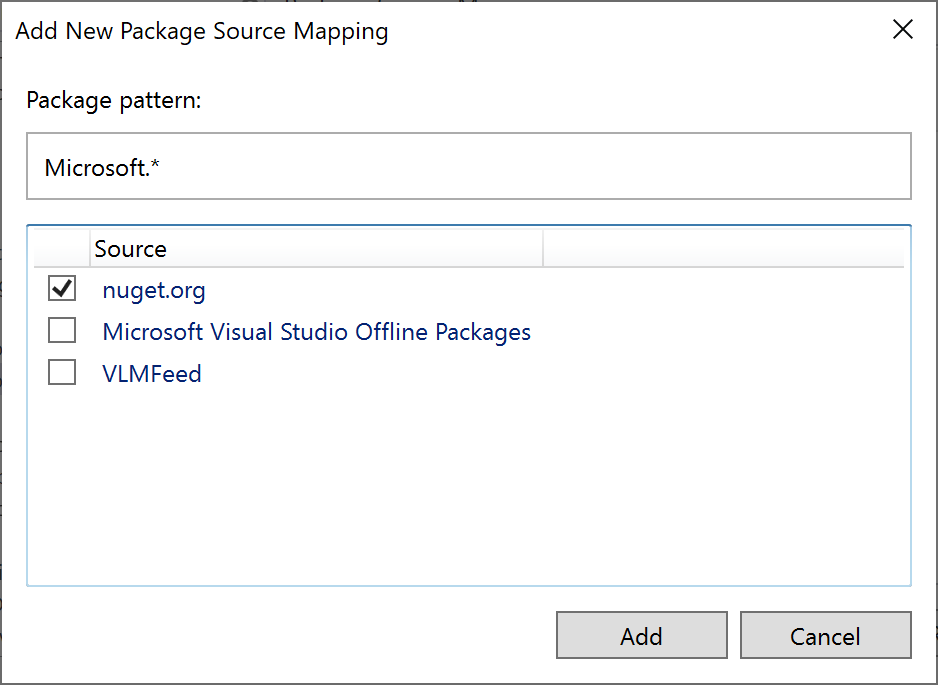Close the Add New Package Source Mapping dialog
The height and width of the screenshot is (685, 938).
click(x=902, y=30)
